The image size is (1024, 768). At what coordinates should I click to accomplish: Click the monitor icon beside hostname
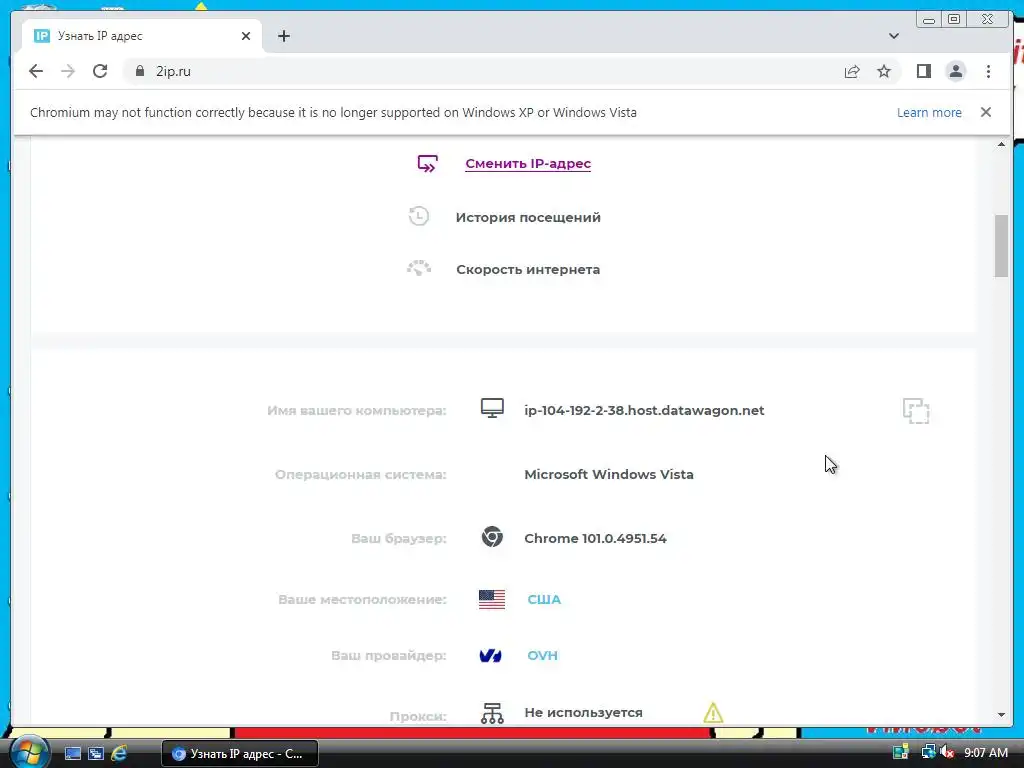coord(492,409)
